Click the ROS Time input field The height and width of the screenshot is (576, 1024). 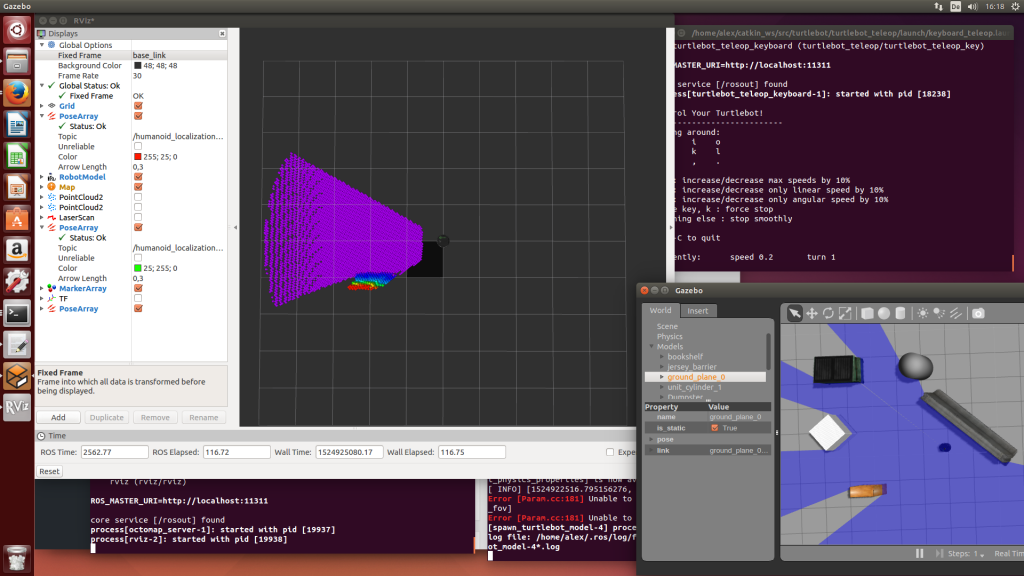114,452
